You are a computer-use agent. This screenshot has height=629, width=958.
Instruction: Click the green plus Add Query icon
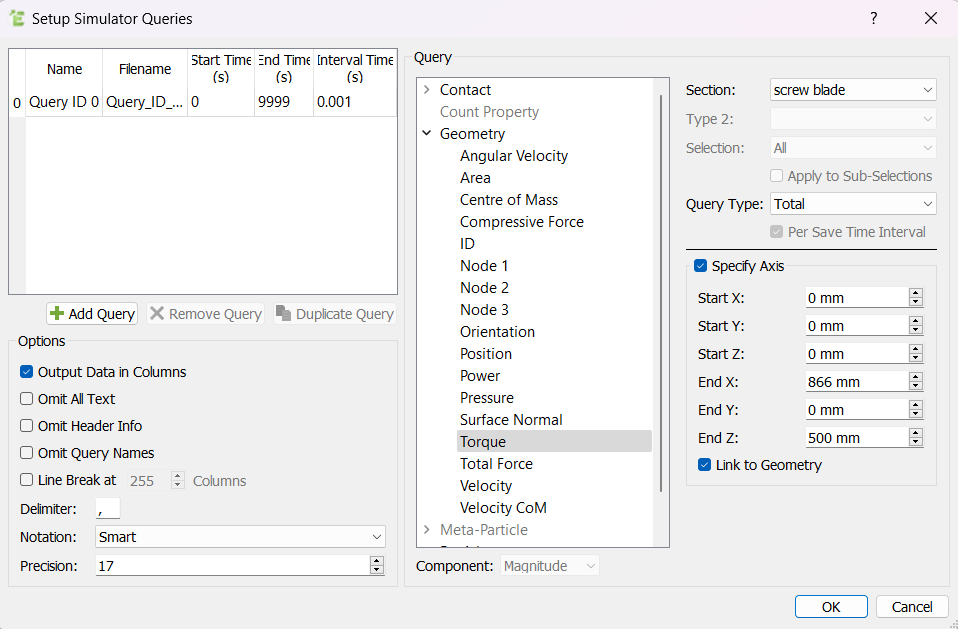[57, 314]
